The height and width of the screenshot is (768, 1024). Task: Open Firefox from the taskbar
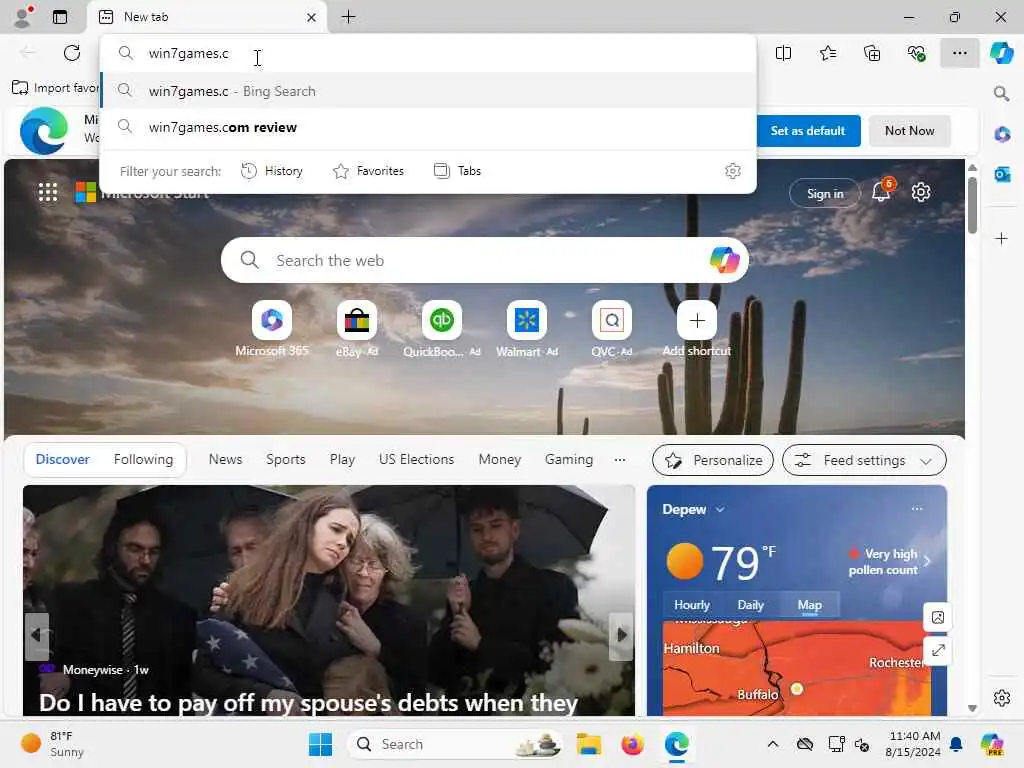click(632, 744)
